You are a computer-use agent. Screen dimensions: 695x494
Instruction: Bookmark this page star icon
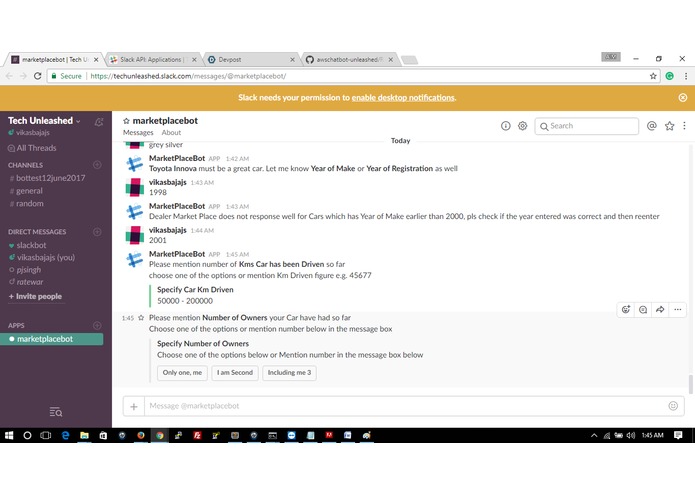tap(653, 76)
